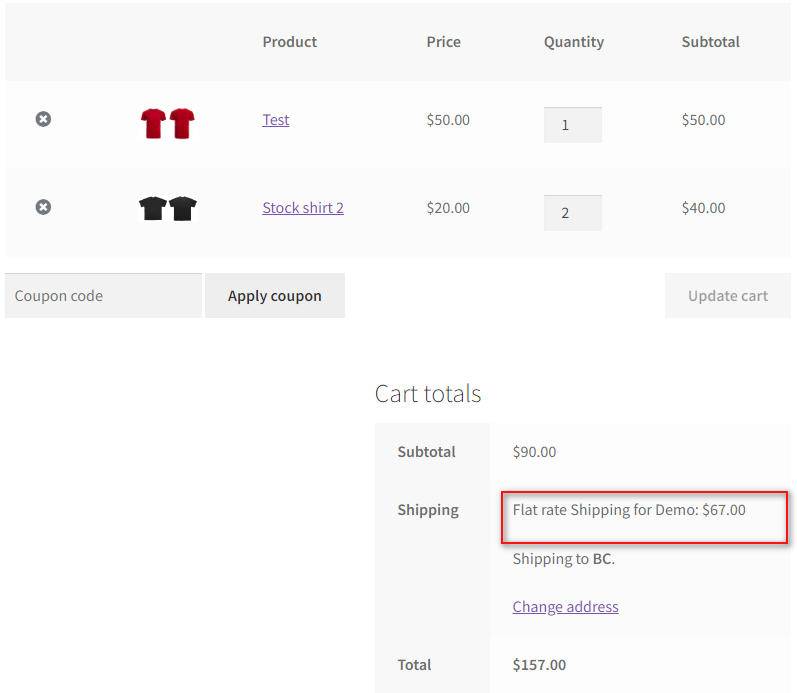Click the Total row label

(414, 665)
